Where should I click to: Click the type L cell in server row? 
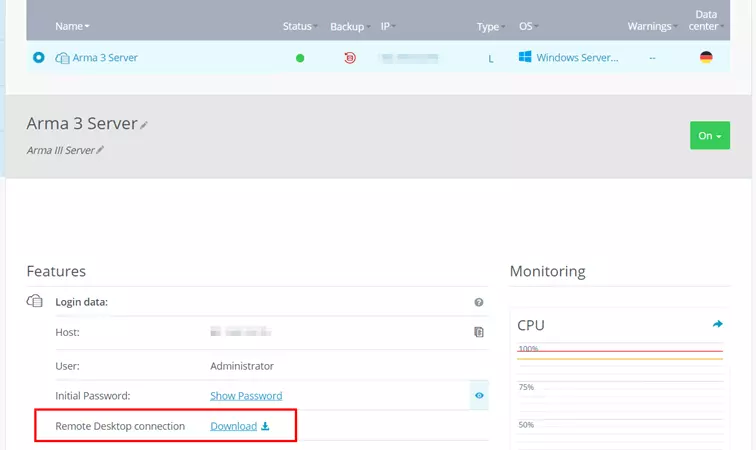pyautogui.click(x=490, y=59)
